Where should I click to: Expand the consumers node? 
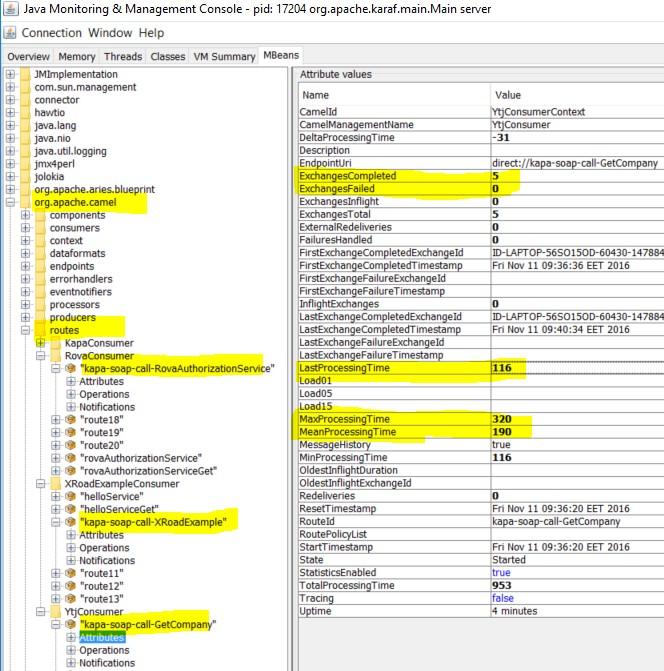pyautogui.click(x=26, y=228)
